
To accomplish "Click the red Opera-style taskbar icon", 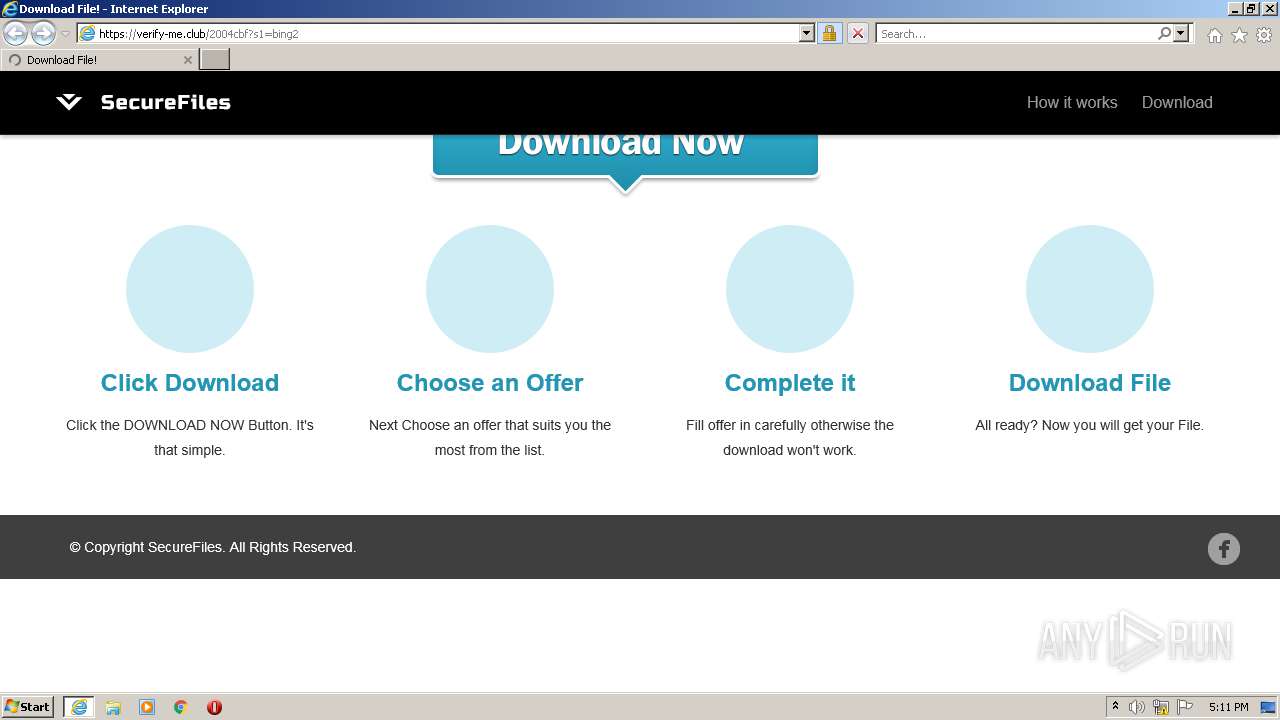I will [x=214, y=707].
